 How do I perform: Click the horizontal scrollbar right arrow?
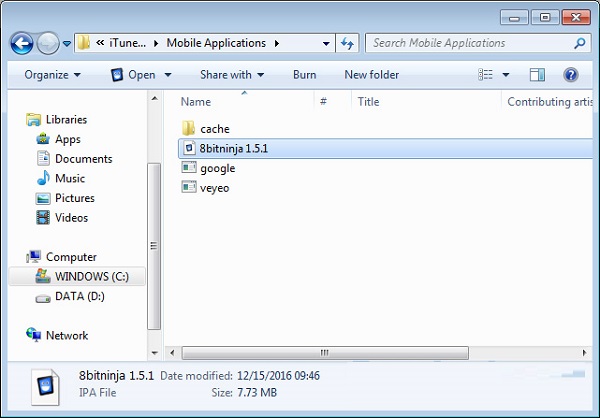pos(584,353)
